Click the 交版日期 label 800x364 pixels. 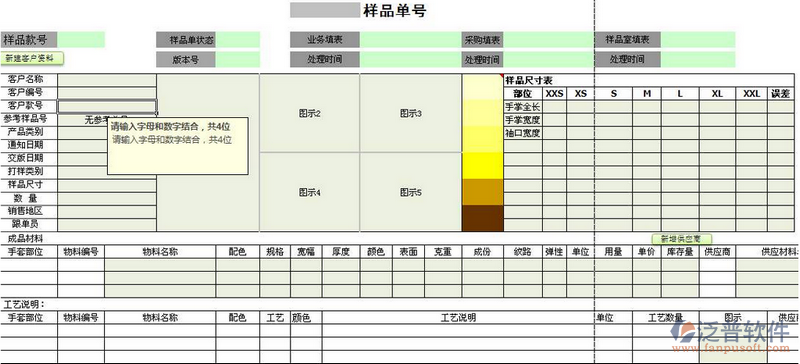(x=26, y=158)
